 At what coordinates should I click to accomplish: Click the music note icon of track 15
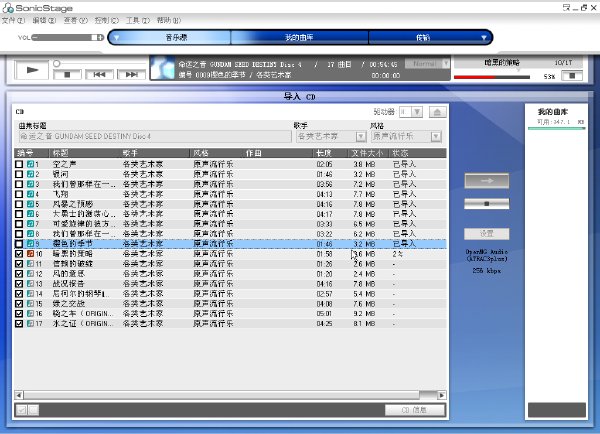coord(31,303)
